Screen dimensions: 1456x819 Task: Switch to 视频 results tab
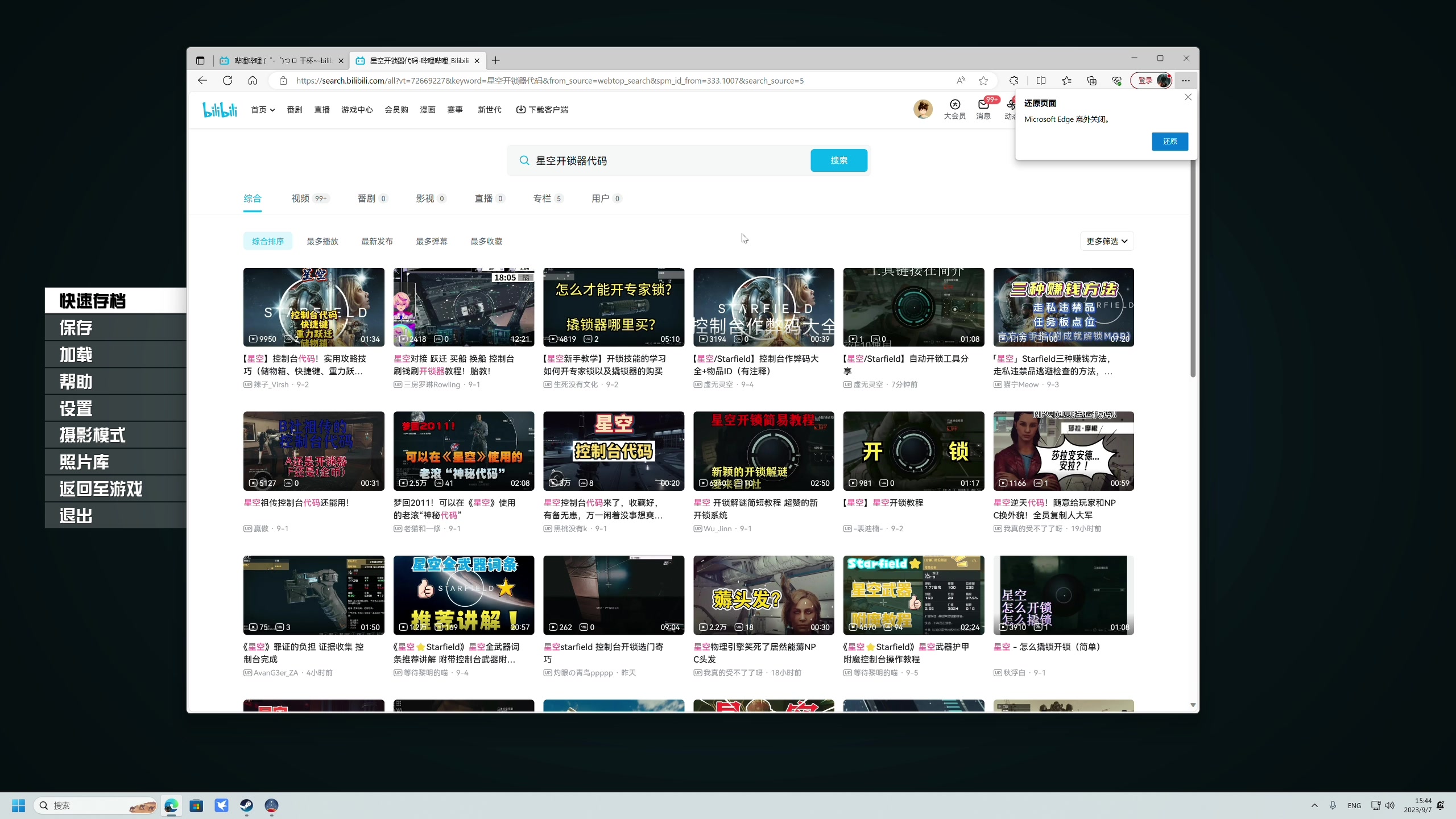[310, 198]
